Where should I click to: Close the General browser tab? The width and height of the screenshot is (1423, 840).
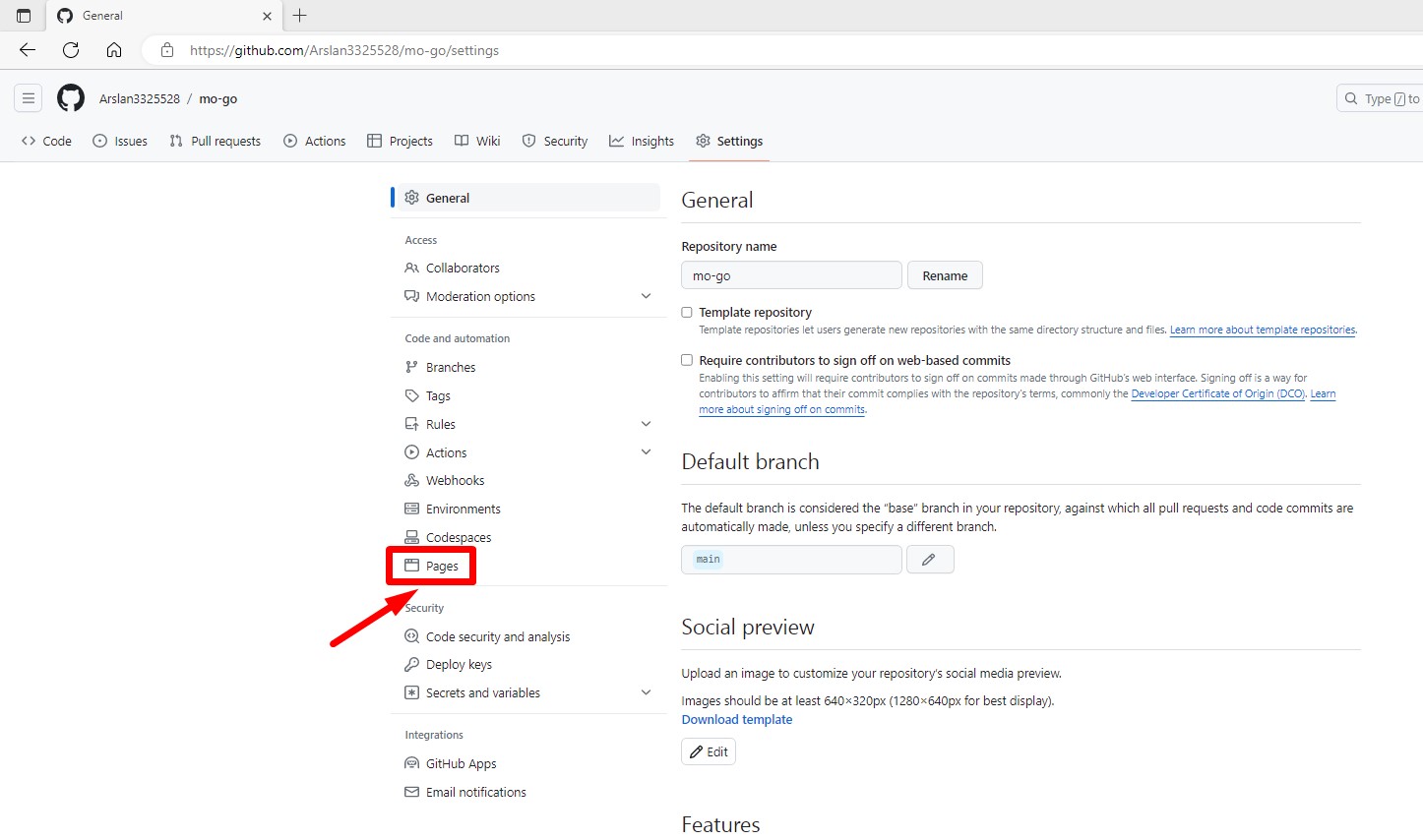pos(267,16)
